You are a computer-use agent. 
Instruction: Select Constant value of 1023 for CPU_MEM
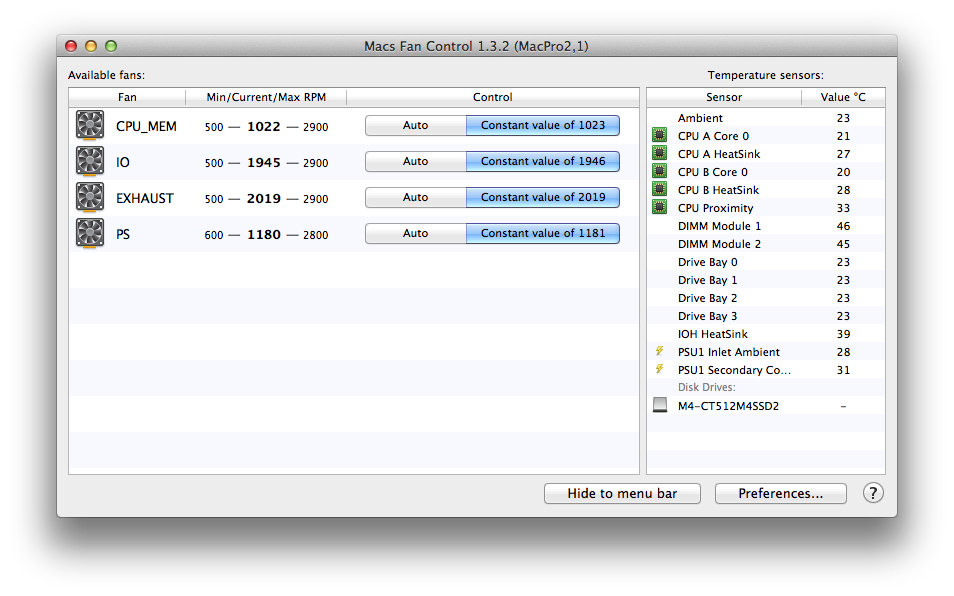point(543,125)
